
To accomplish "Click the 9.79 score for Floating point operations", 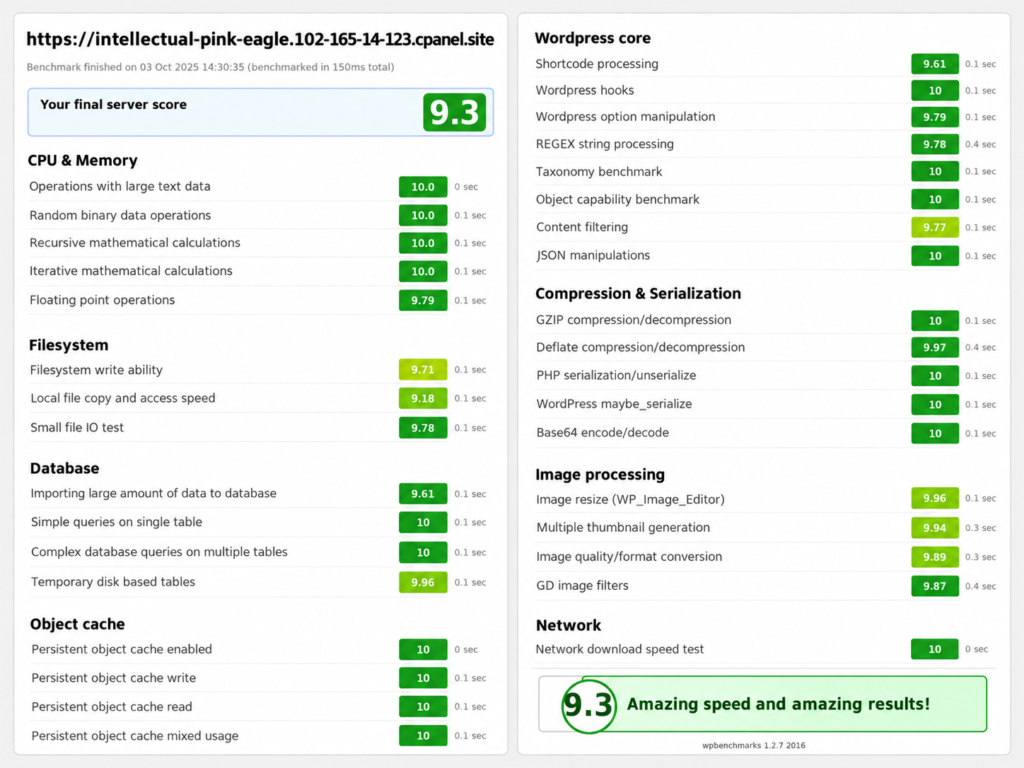I will coord(423,300).
